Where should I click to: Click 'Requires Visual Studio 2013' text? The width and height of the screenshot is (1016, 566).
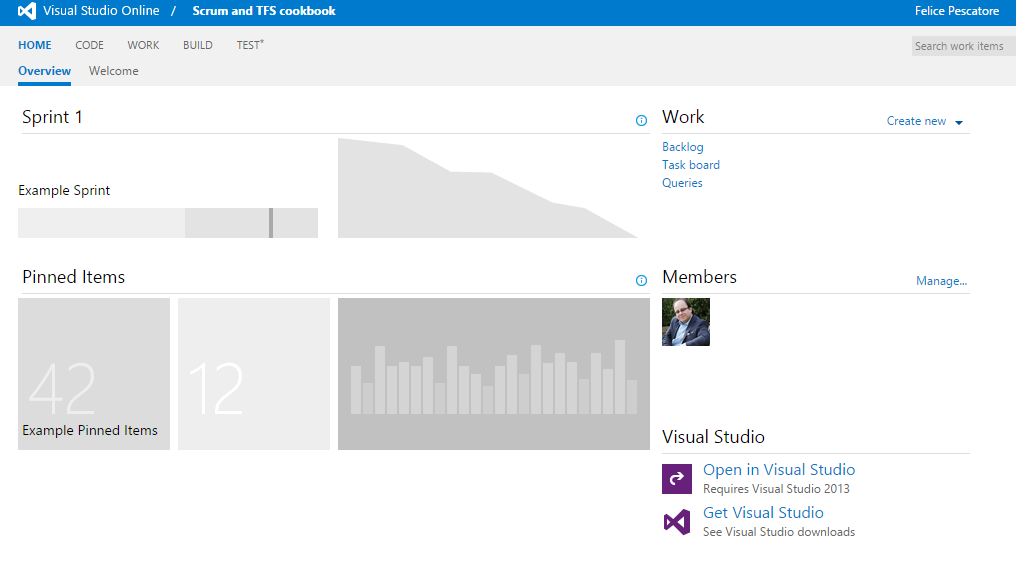(x=776, y=489)
